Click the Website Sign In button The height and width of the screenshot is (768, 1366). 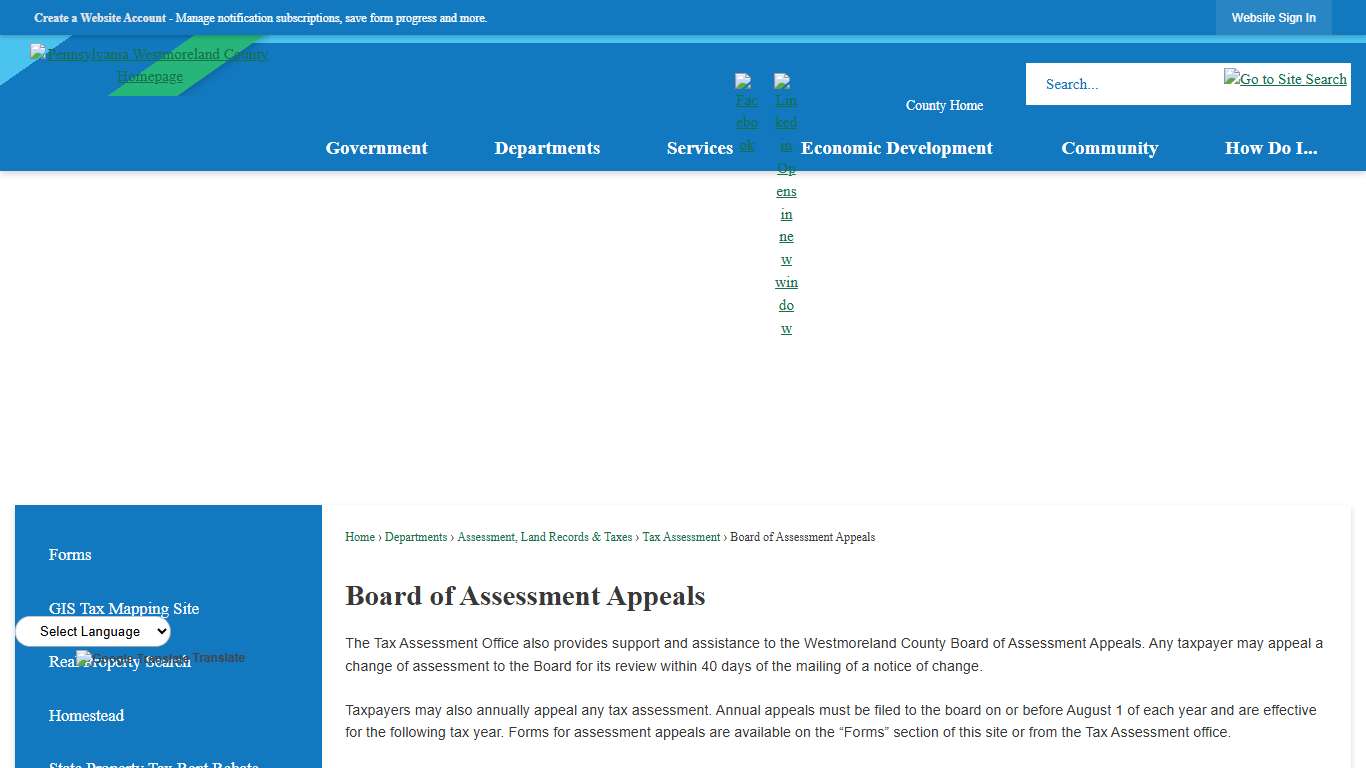pyautogui.click(x=1273, y=17)
